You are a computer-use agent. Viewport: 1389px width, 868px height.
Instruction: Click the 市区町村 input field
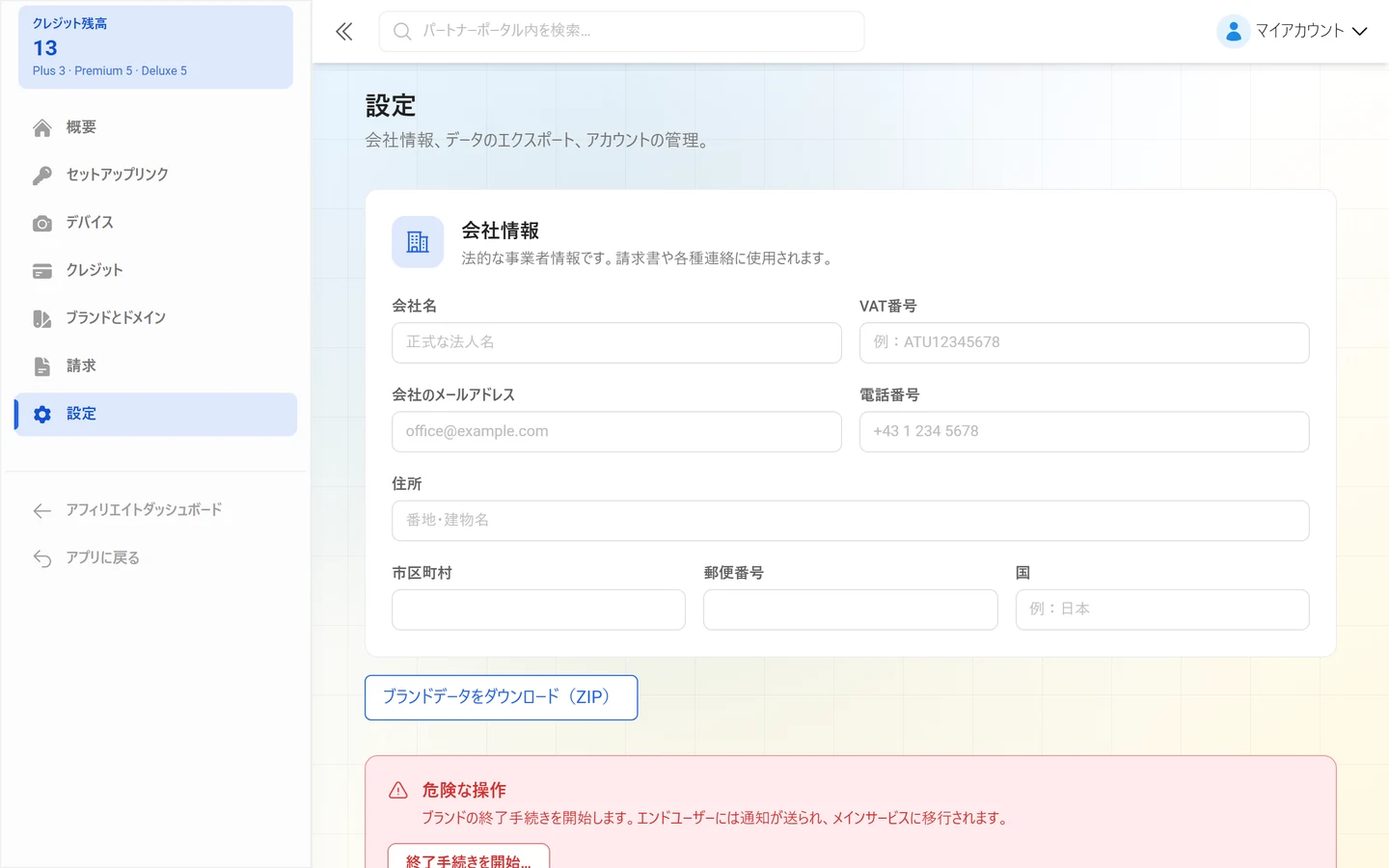(538, 610)
